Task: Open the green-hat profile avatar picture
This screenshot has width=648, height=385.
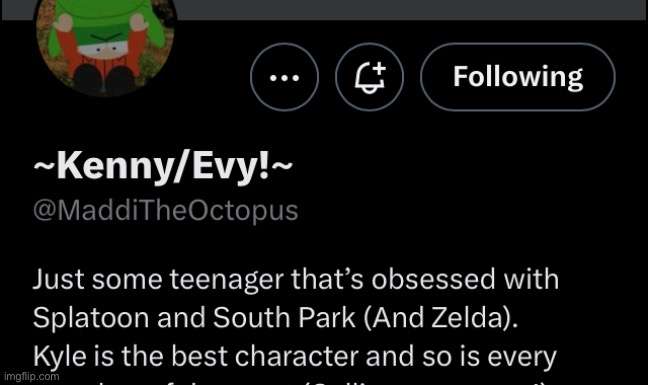Action: click(x=105, y=45)
